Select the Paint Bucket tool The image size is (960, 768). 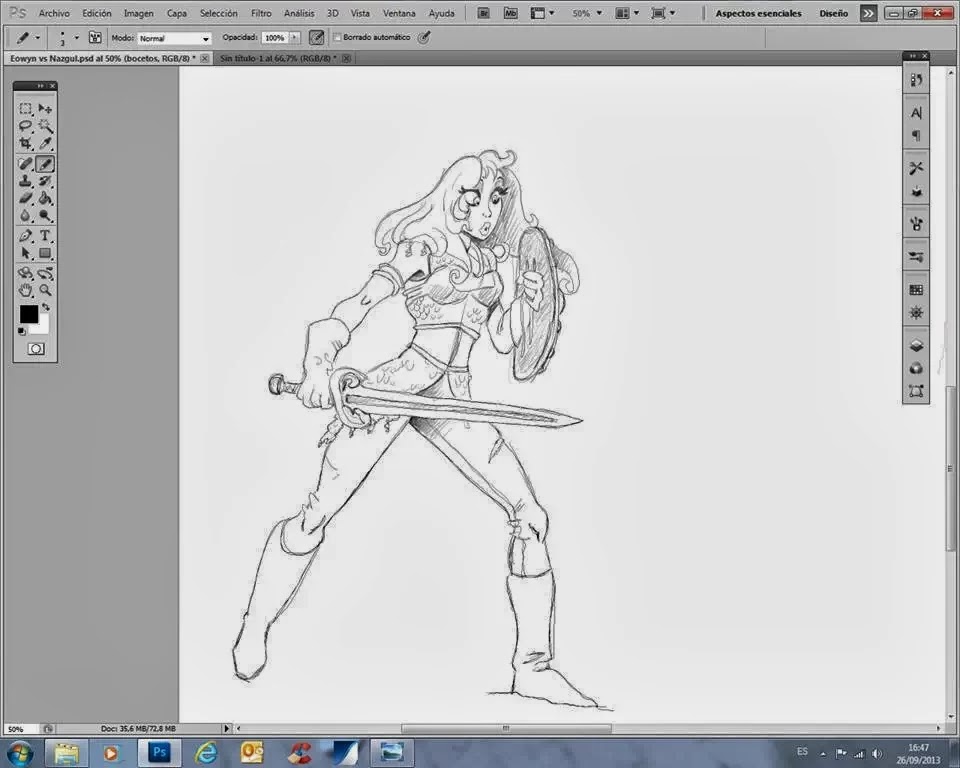tap(45, 198)
